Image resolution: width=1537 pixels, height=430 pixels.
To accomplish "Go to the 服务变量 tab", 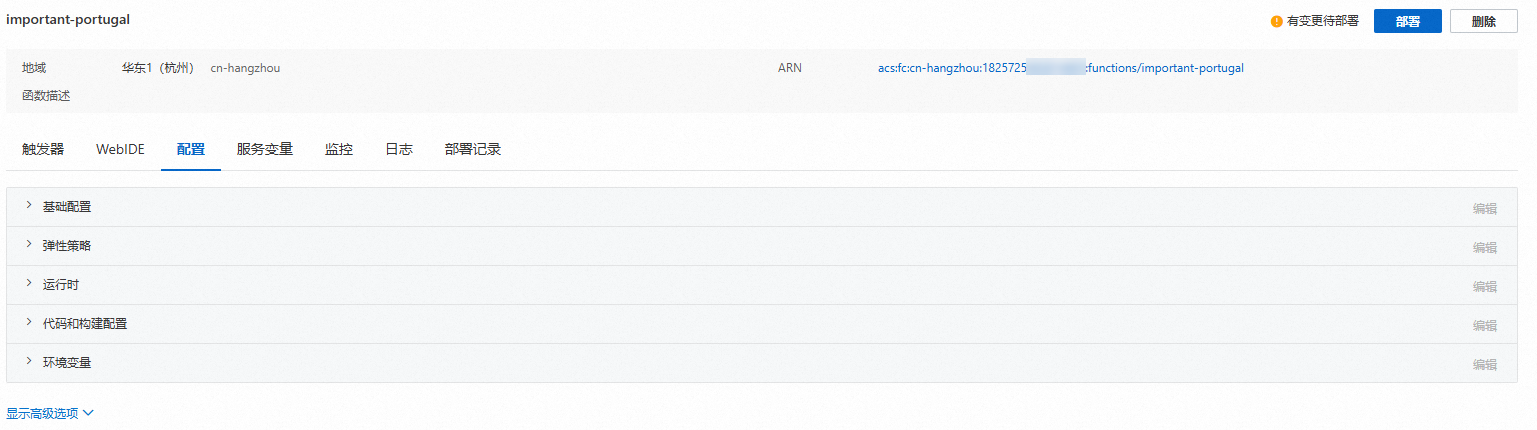I will (x=265, y=150).
